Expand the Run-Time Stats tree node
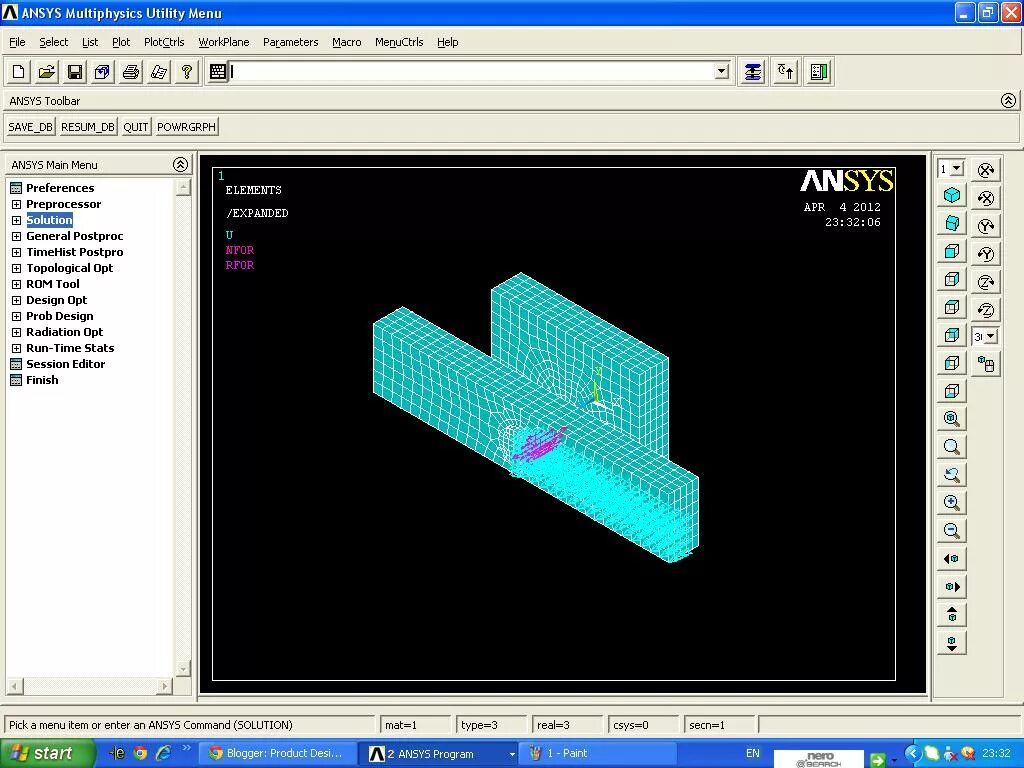The image size is (1024, 768). coord(16,348)
